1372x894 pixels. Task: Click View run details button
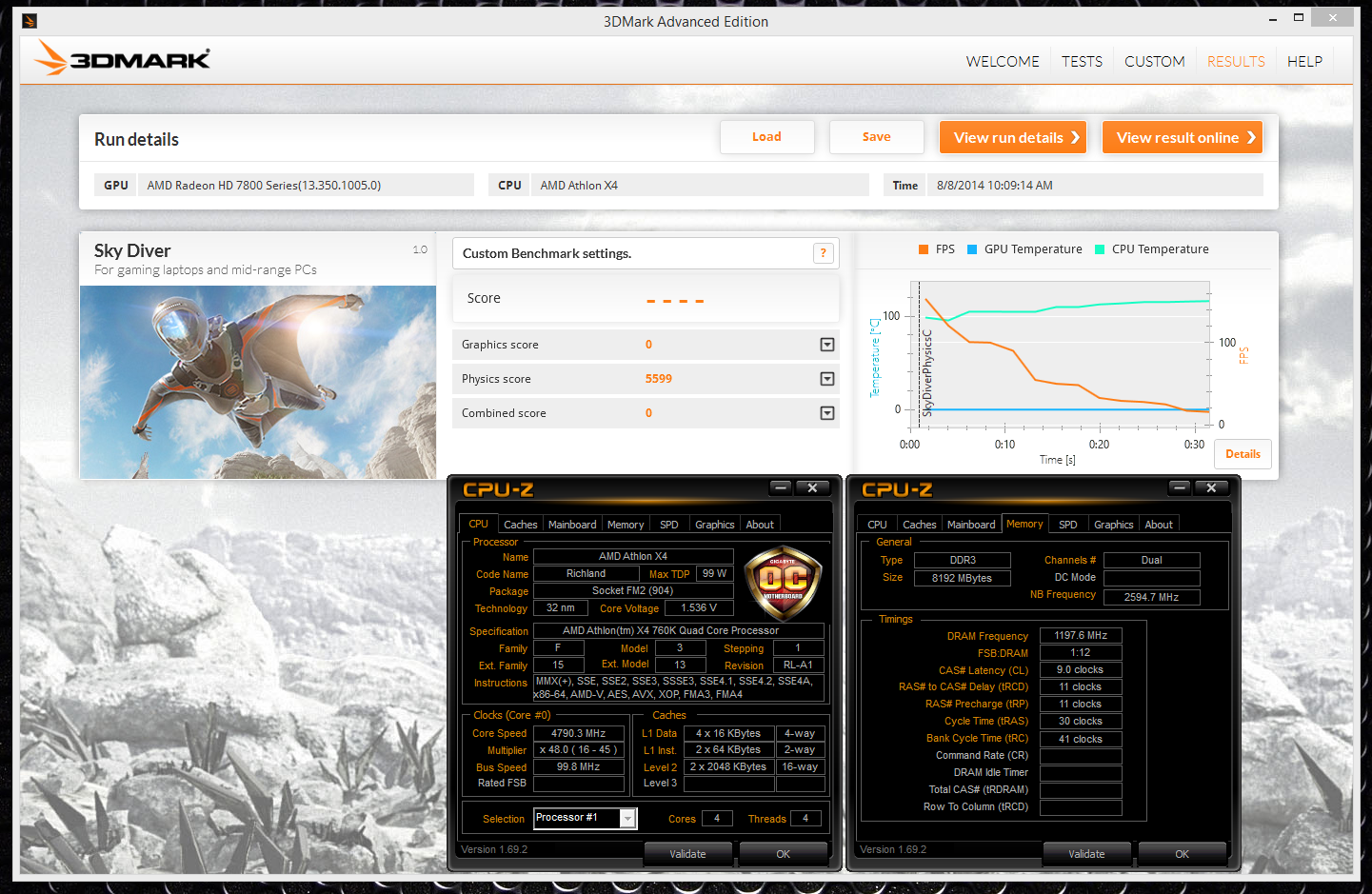coord(1014,137)
